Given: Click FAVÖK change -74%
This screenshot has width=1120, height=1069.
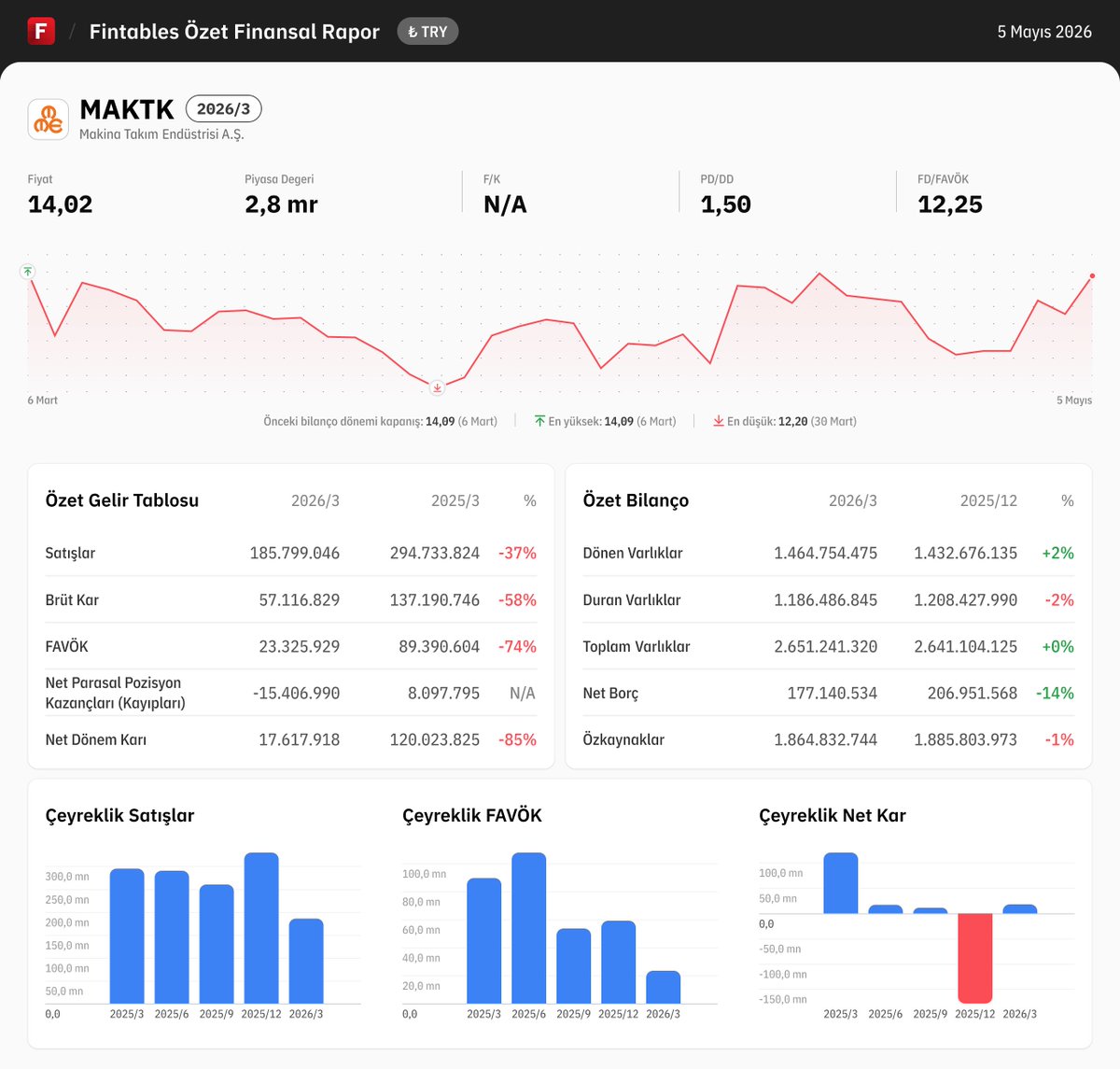Looking at the screenshot, I should click(x=518, y=646).
